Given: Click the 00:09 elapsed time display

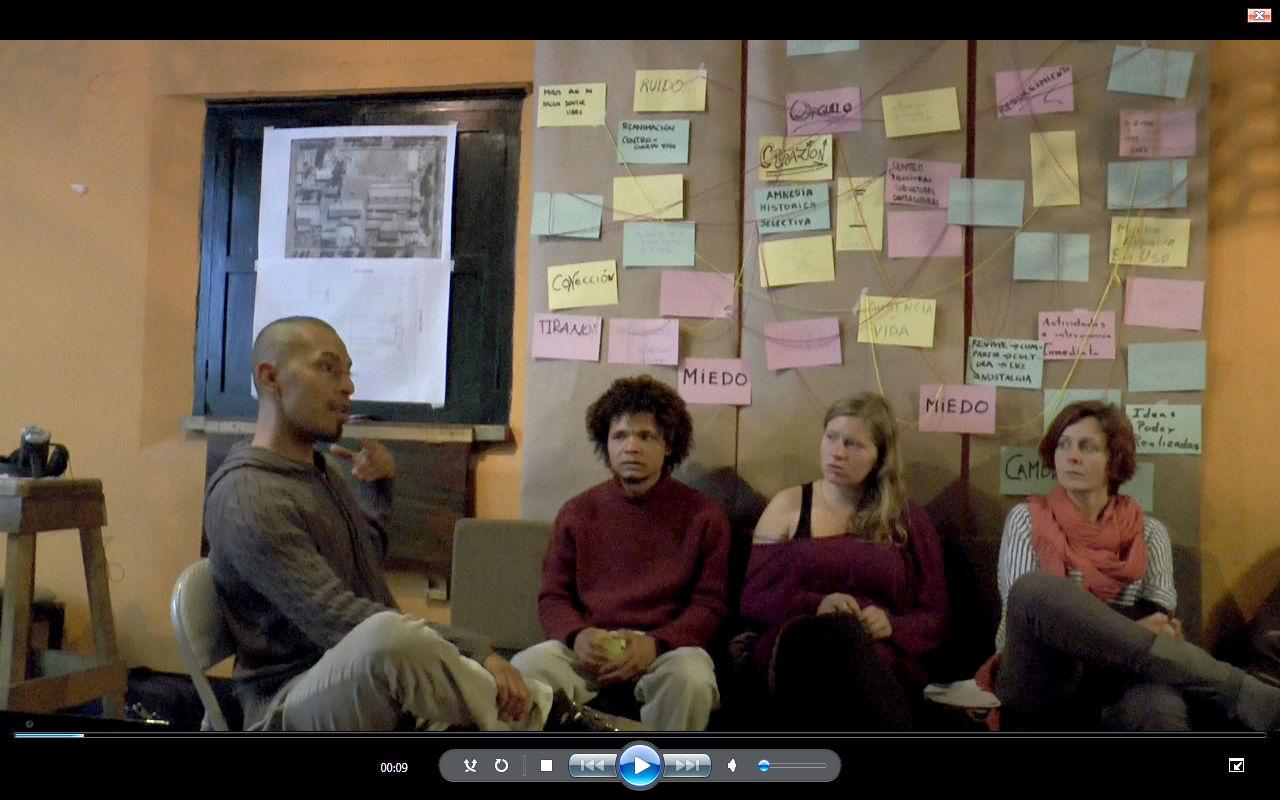Looking at the screenshot, I should pos(394,768).
